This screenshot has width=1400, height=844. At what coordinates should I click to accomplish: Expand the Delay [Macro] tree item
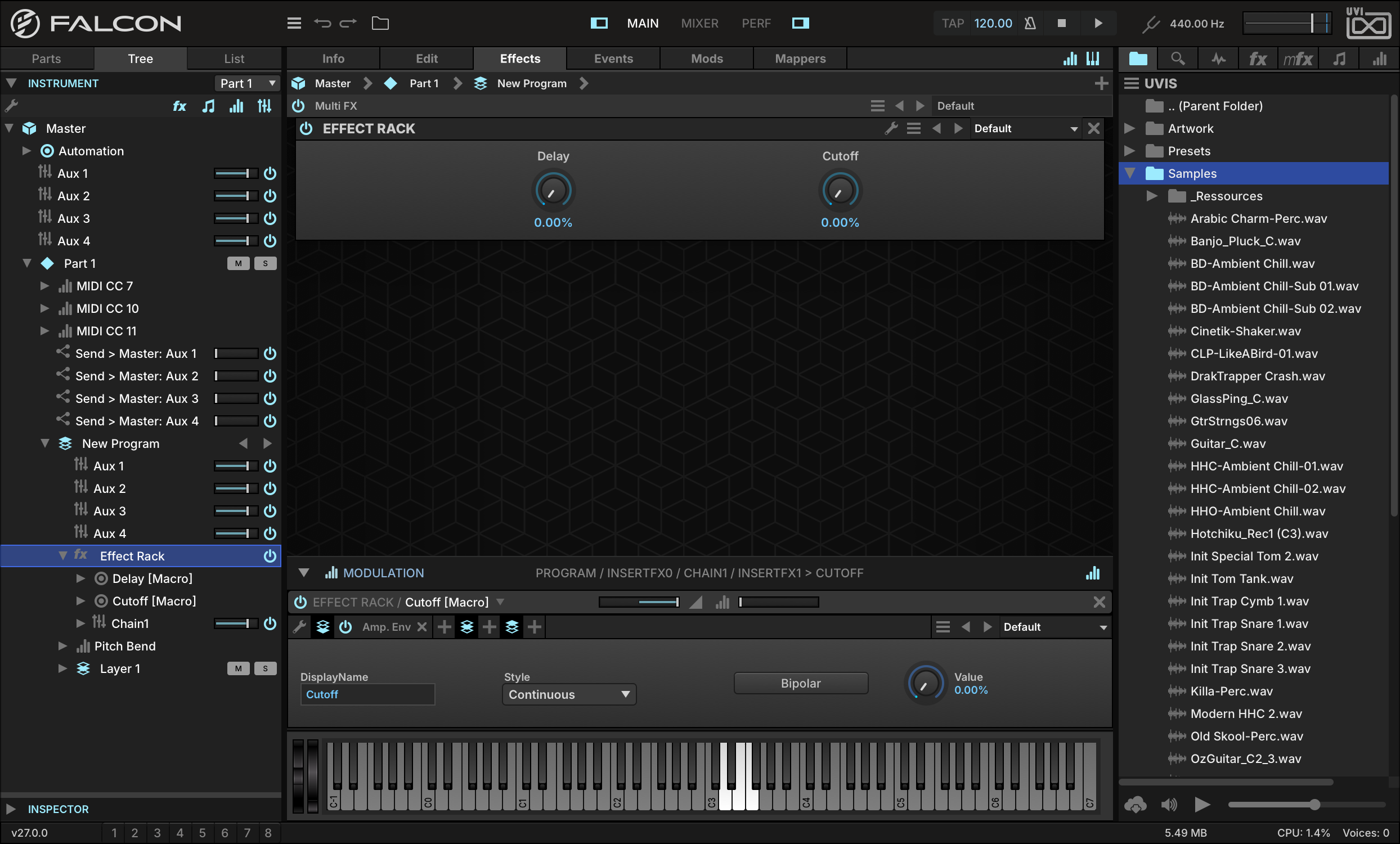click(80, 578)
